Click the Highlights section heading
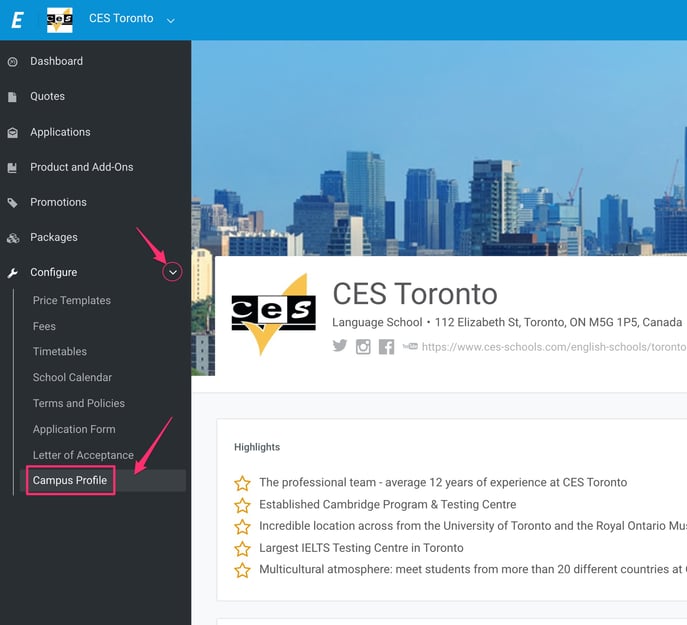687x625 pixels. tap(257, 447)
